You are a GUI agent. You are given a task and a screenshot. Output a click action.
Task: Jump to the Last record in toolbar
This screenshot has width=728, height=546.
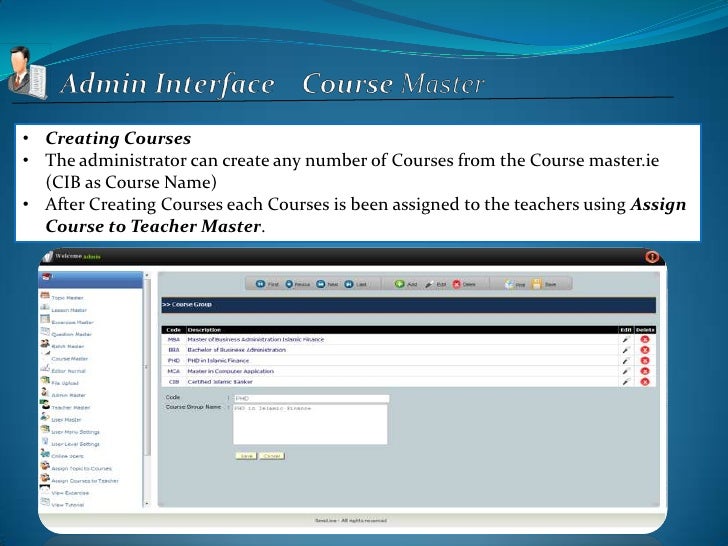pos(355,284)
